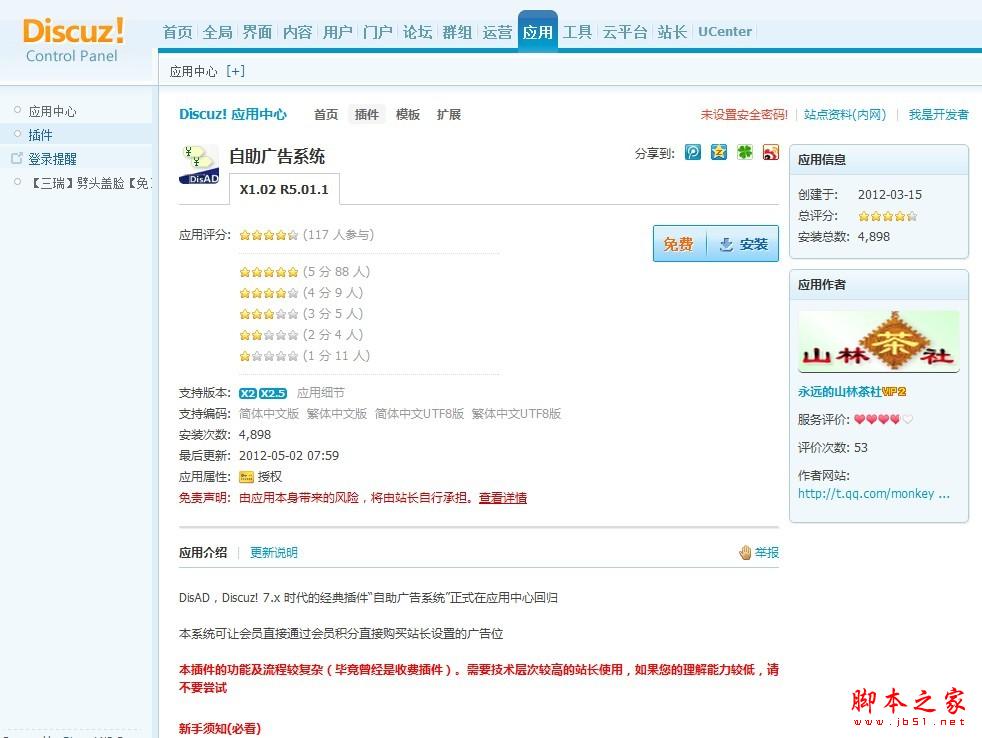Image resolution: width=982 pixels, height=738 pixels.
Task: Switch to app center 扩展 tab
Action: click(x=449, y=115)
